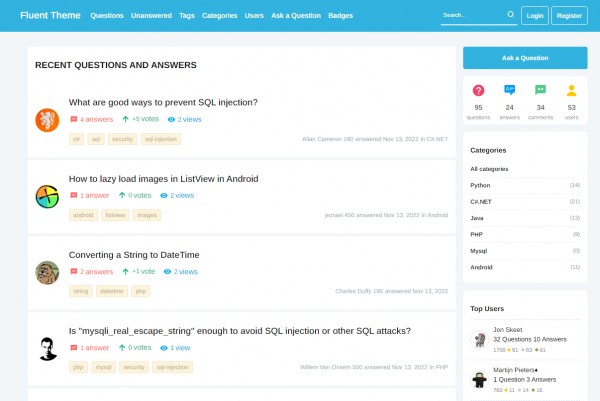Filter by the 'android' tag
This screenshot has width=600, height=401.
83,215
